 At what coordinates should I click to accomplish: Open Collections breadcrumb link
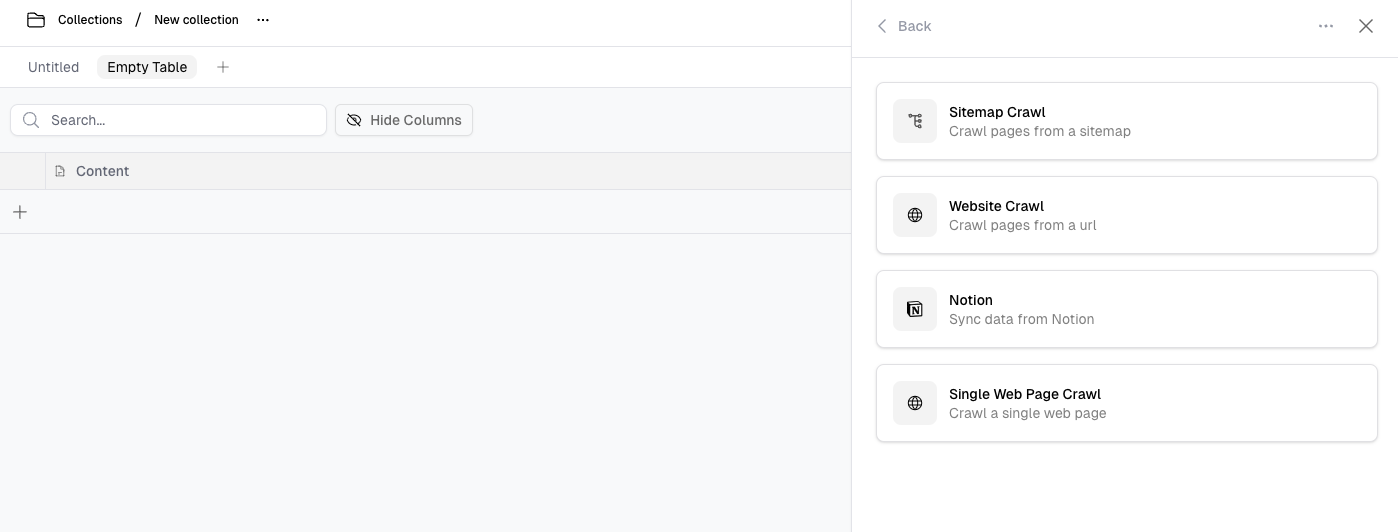click(x=90, y=20)
